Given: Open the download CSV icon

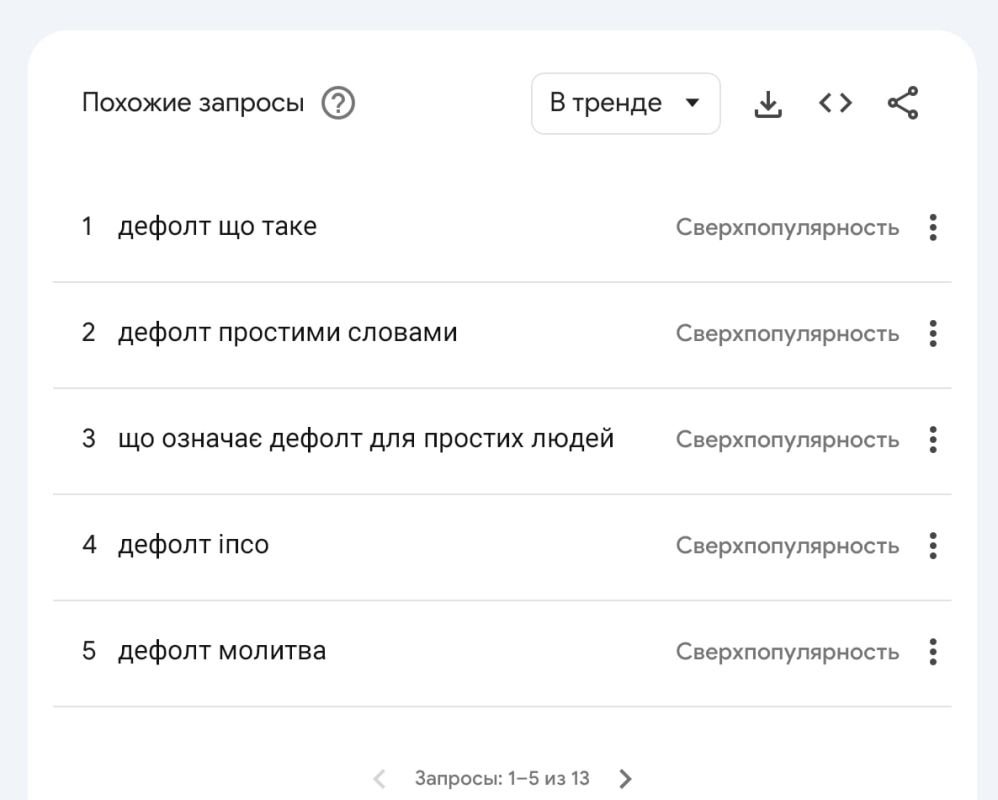Looking at the screenshot, I should (x=768, y=102).
